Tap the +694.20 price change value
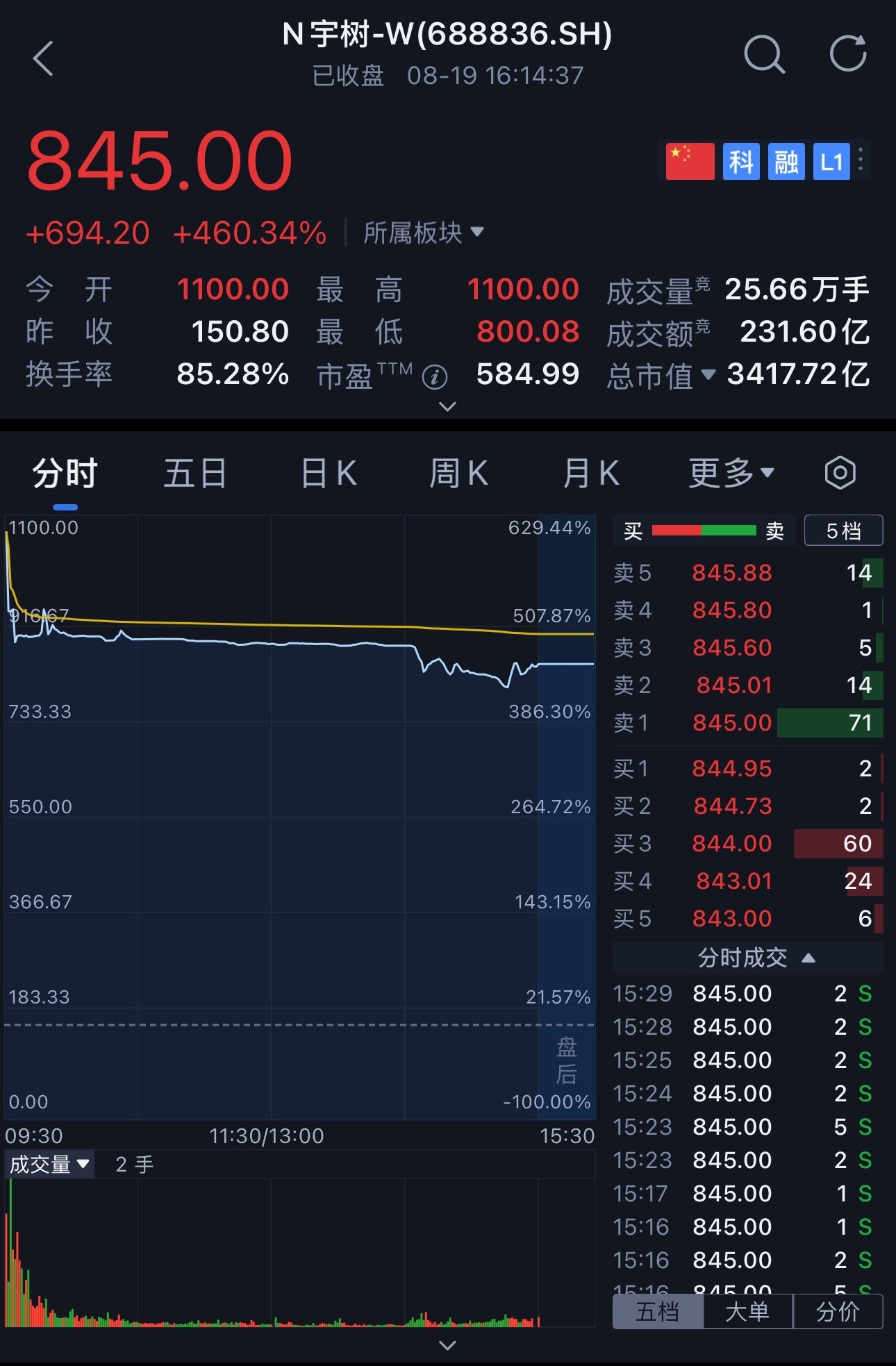This screenshot has height=1366, width=896. [x=88, y=233]
